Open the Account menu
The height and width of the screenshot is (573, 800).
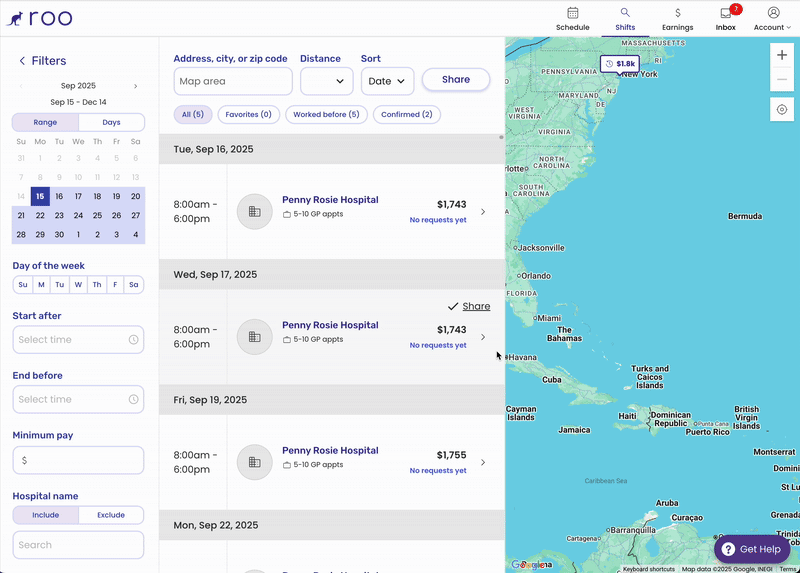click(772, 19)
